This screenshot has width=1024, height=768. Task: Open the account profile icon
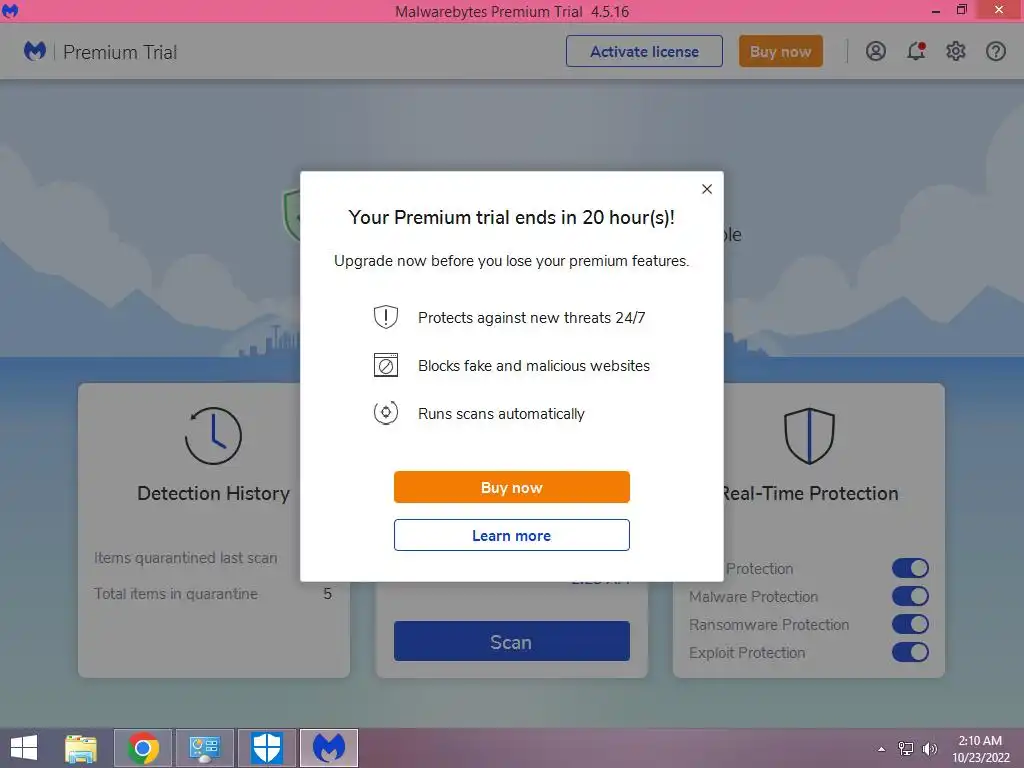point(876,51)
